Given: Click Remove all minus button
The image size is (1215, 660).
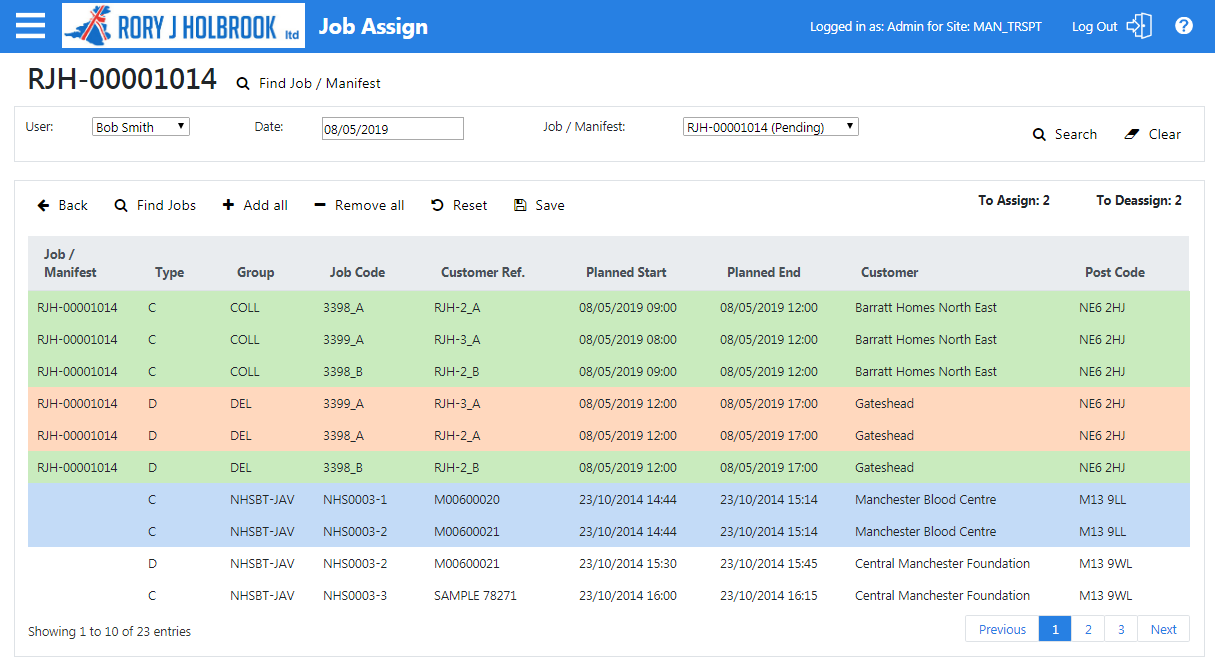Looking at the screenshot, I should pyautogui.click(x=359, y=205).
